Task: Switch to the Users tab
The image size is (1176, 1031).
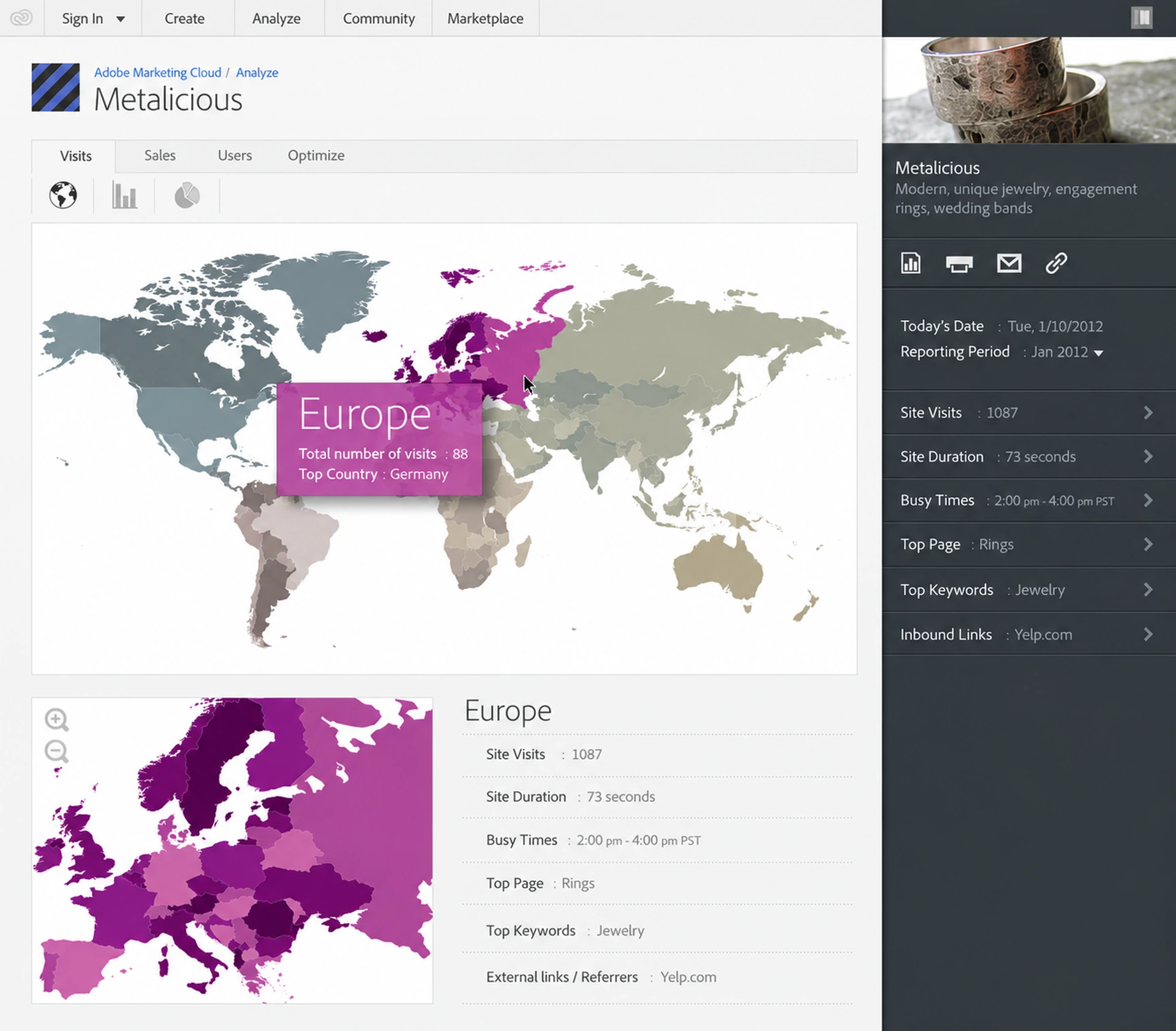Action: [235, 156]
